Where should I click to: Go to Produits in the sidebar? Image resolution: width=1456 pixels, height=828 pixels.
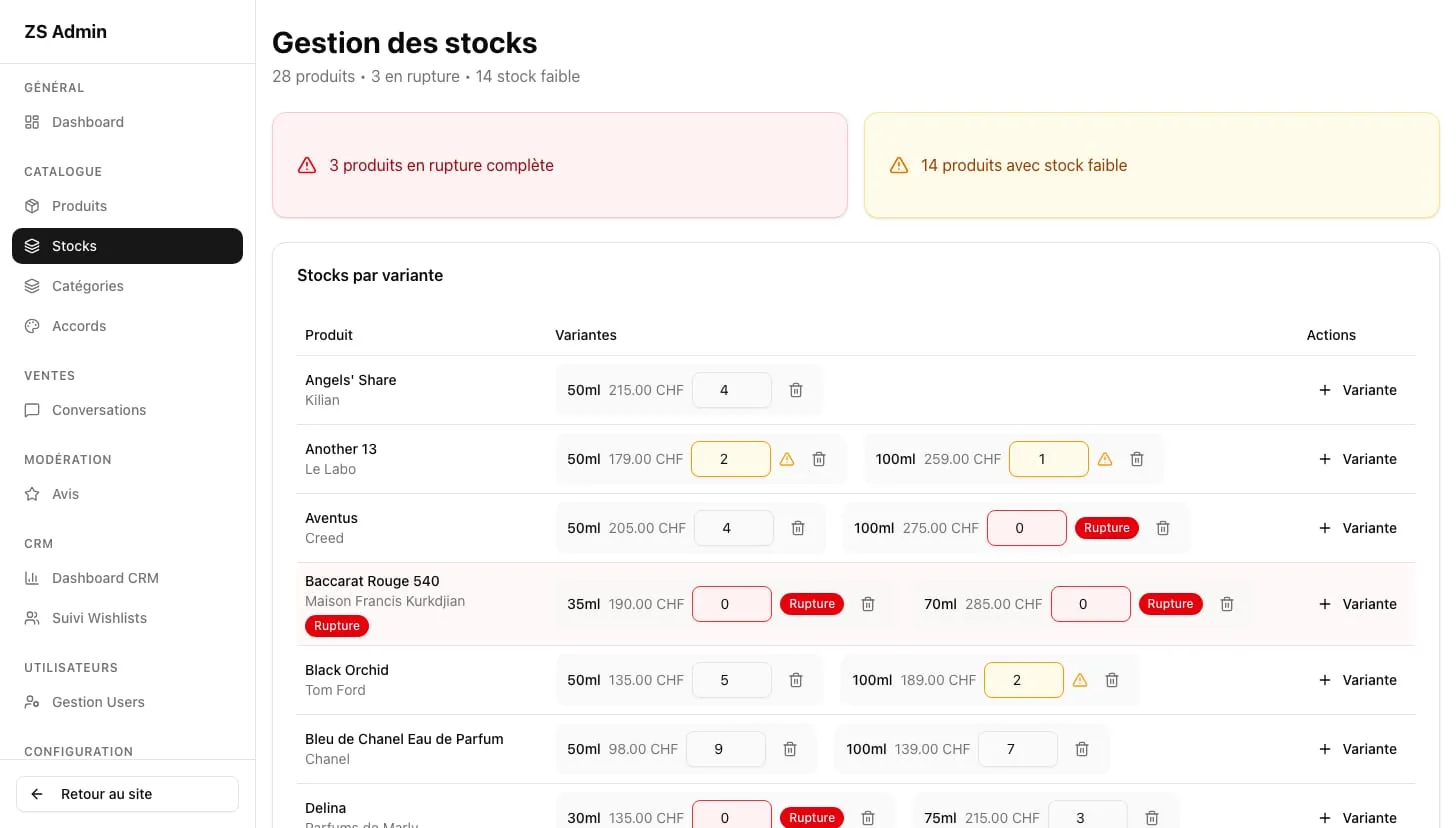click(127, 206)
